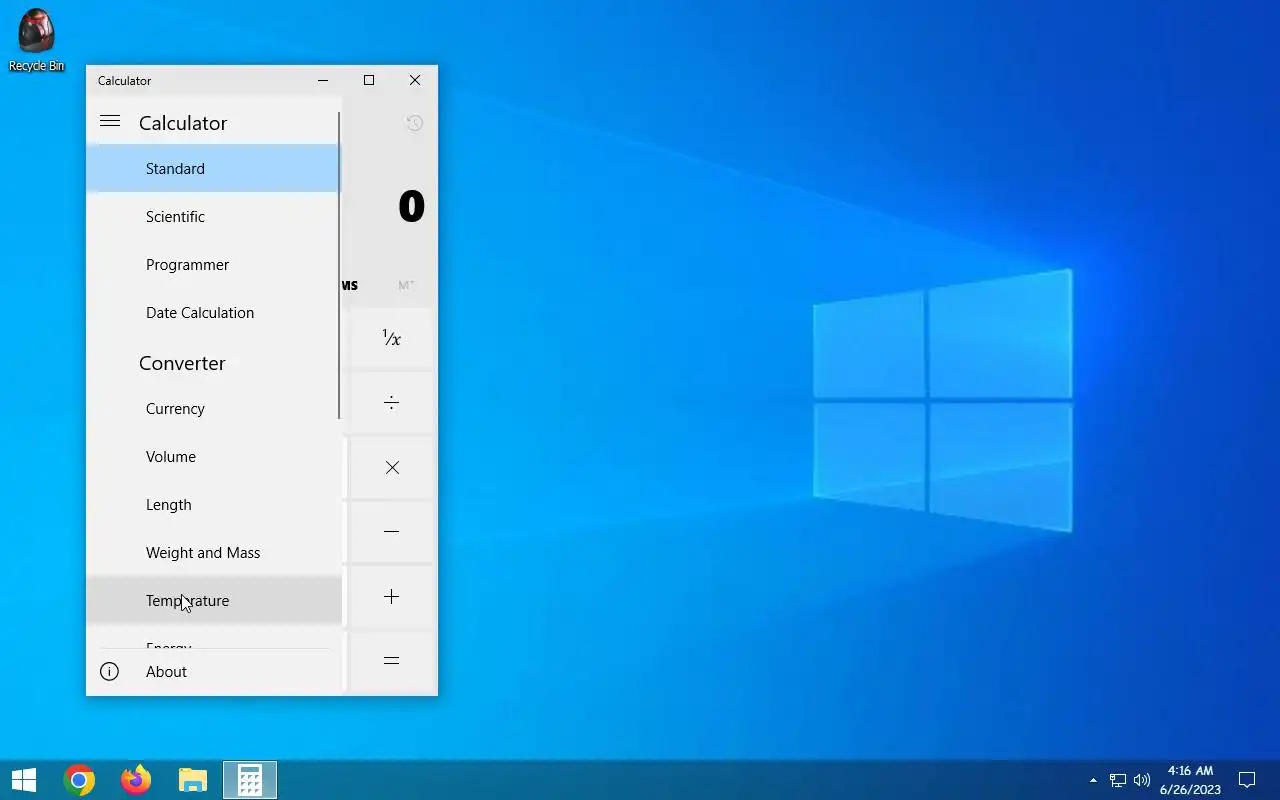Click the minus key

[x=391, y=531]
